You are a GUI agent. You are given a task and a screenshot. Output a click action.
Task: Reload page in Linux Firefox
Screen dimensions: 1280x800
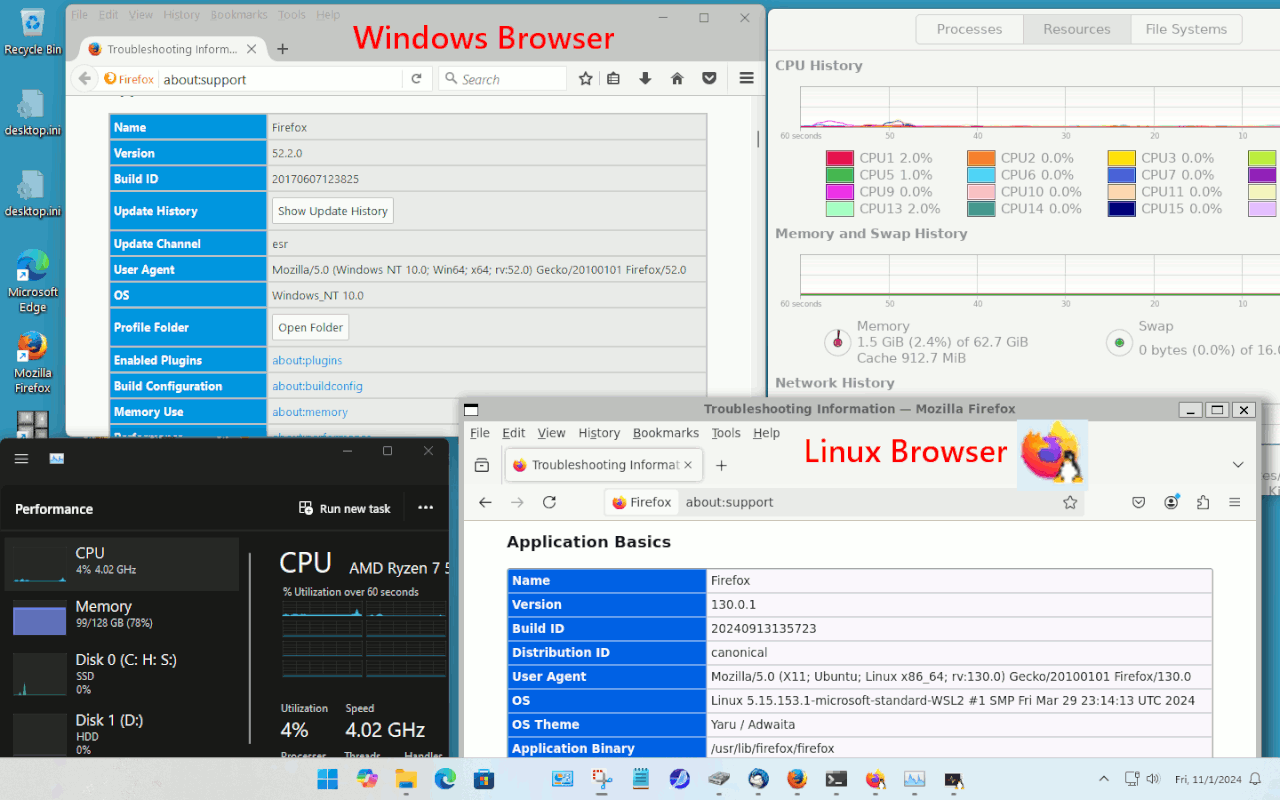(x=549, y=502)
